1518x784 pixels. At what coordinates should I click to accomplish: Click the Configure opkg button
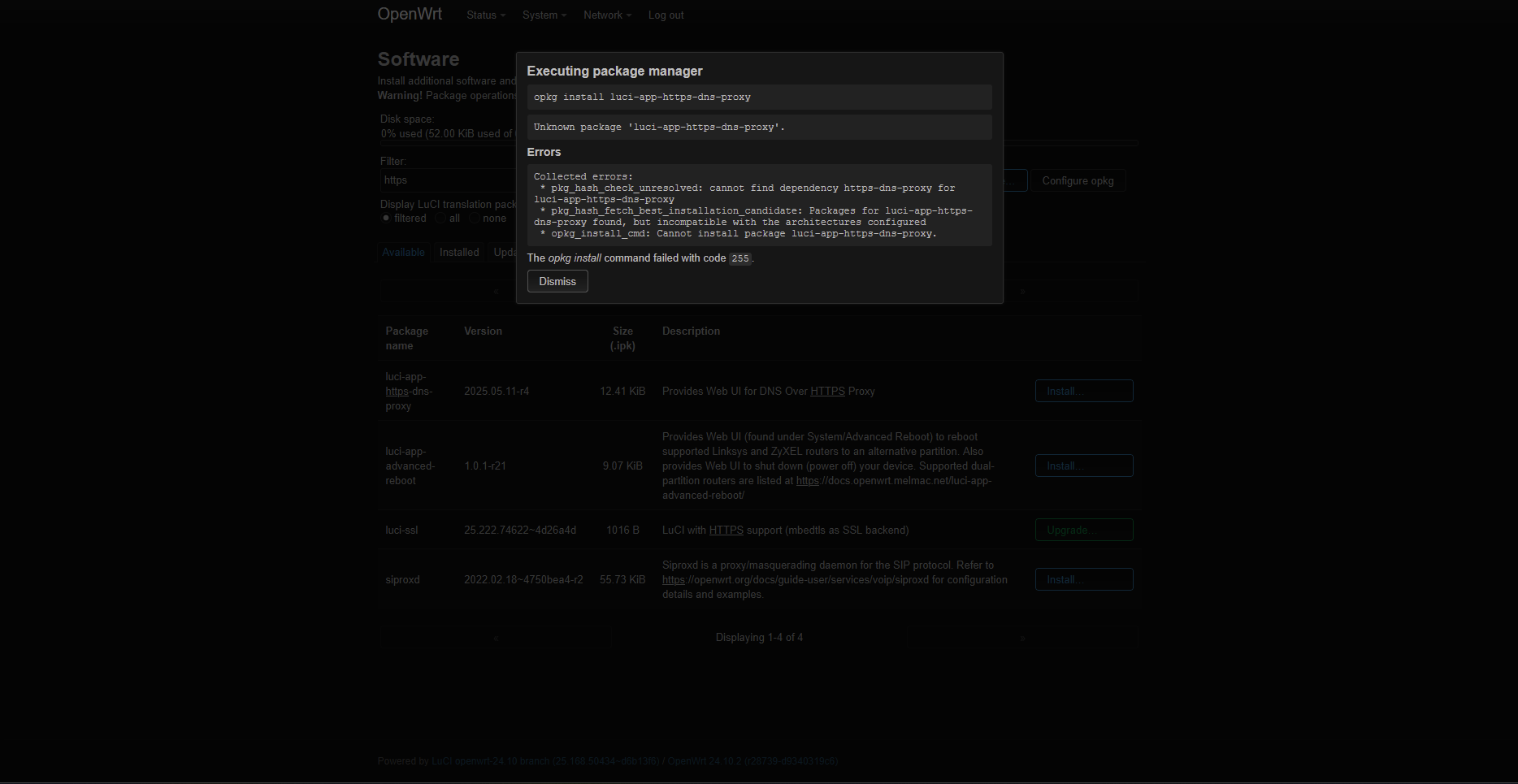point(1078,180)
